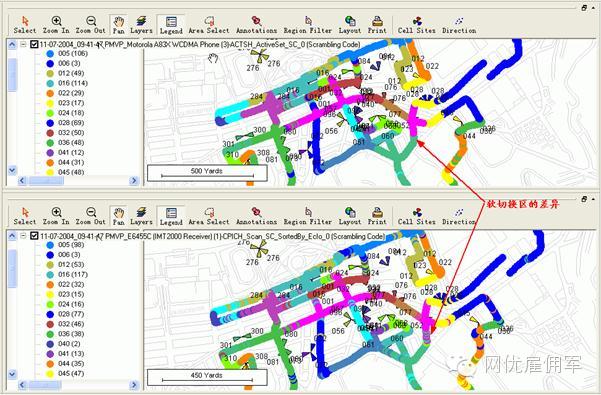Click the top legend scroll-down arrow
This screenshot has width=601, height=395.
tap(12, 170)
